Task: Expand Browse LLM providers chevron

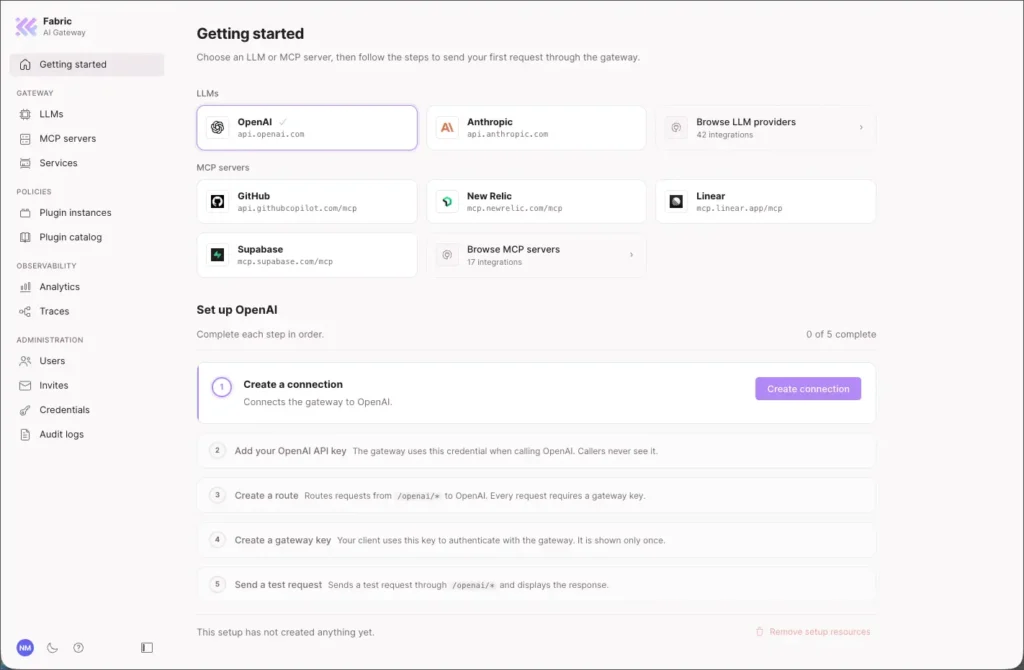Action: click(861, 127)
